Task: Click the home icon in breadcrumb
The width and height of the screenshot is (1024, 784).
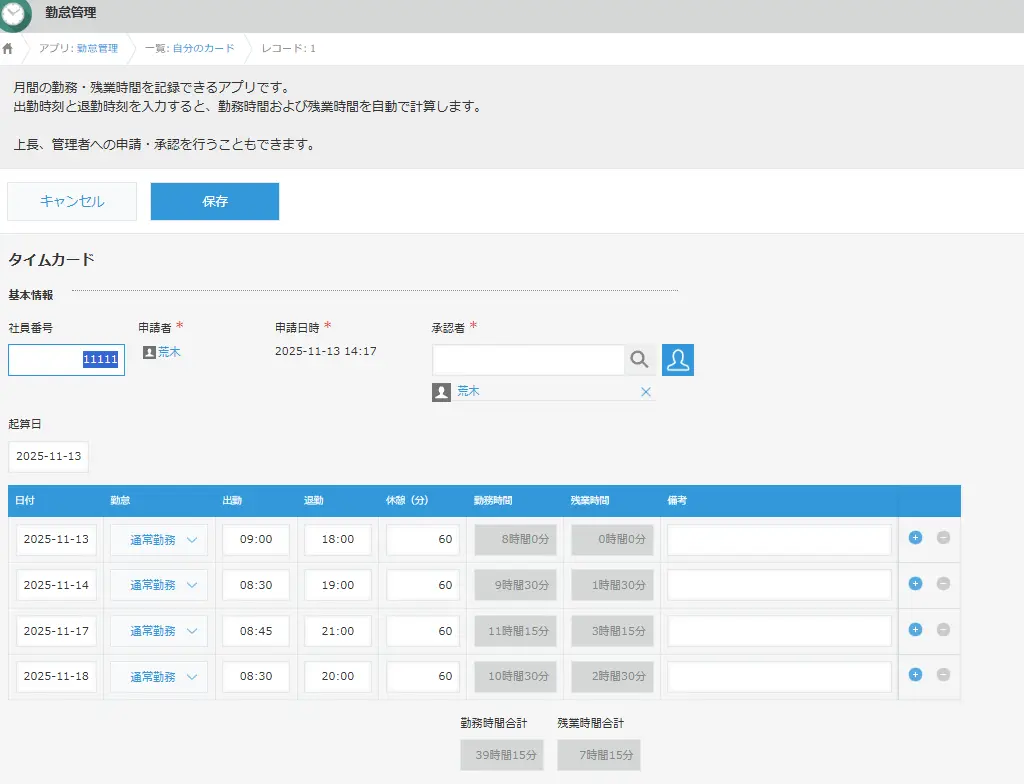Action: (8, 48)
